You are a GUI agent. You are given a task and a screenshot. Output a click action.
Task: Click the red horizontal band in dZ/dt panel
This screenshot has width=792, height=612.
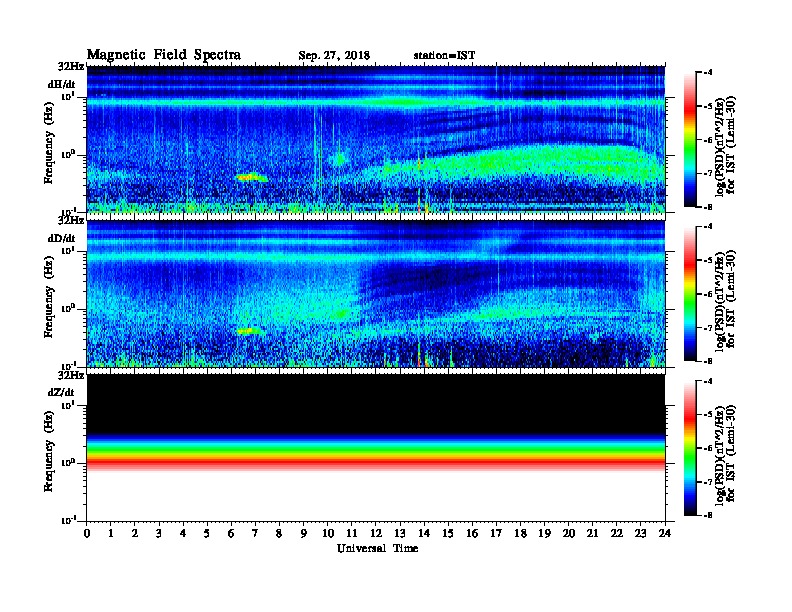pos(376,462)
